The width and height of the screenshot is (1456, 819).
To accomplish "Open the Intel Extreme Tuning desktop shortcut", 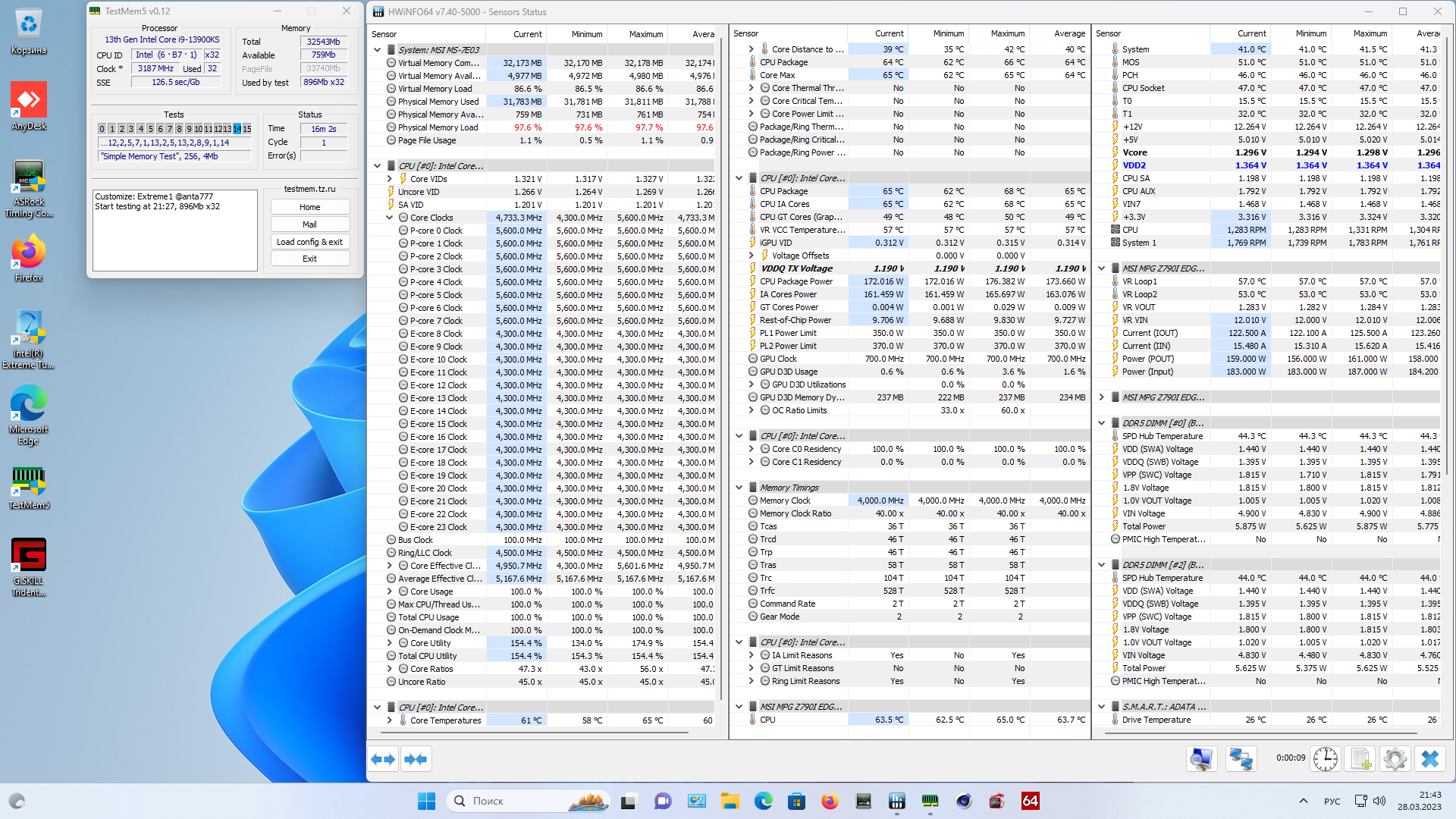I will pyautogui.click(x=29, y=339).
